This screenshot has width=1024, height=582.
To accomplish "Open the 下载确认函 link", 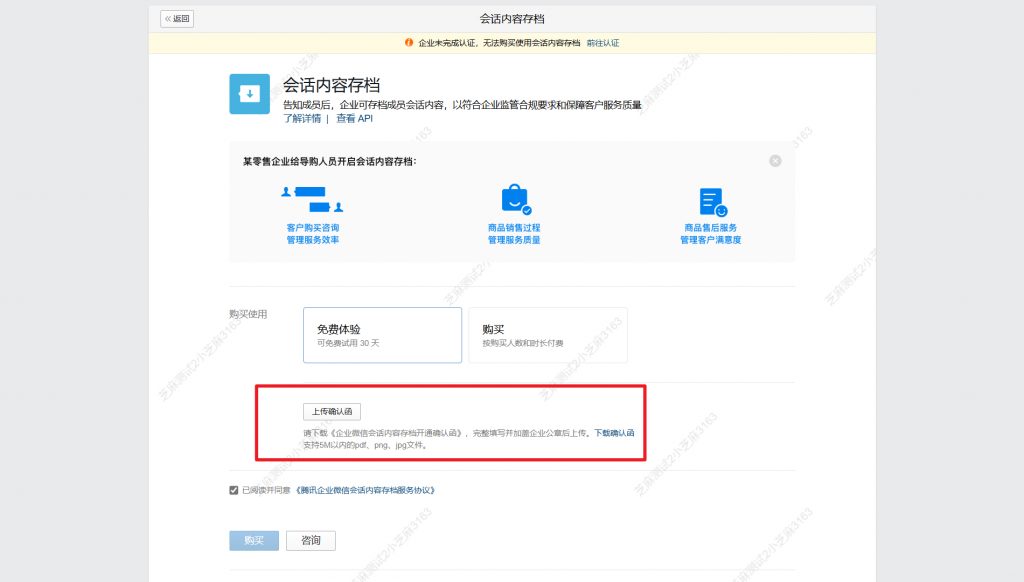I will (614, 433).
